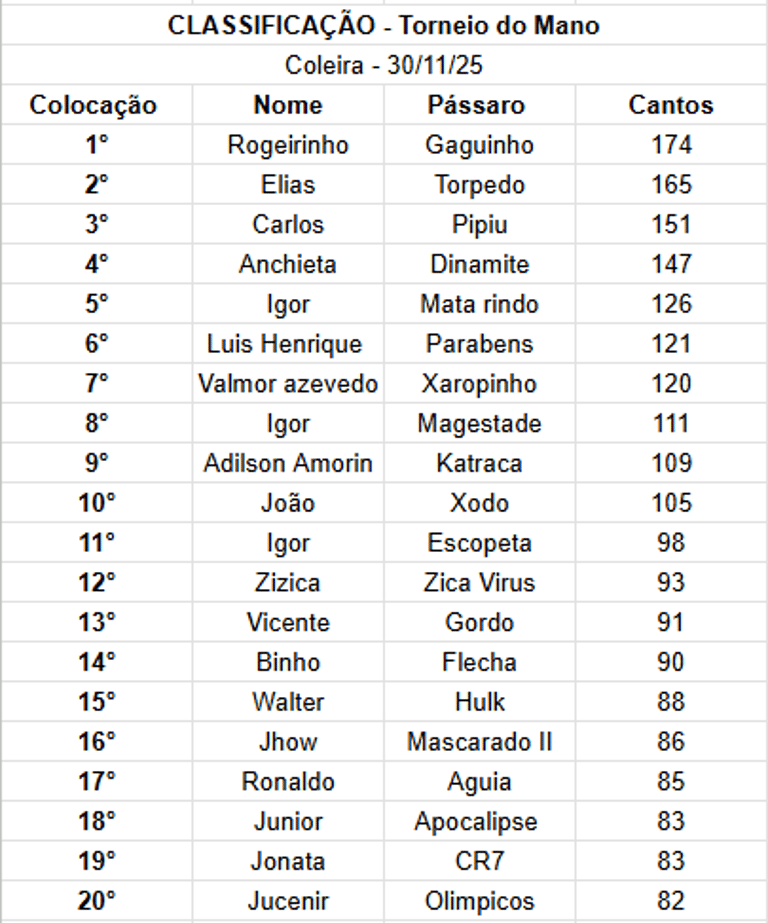Select the 'Jucenir' name cell
Image resolution: width=768 pixels, height=923 pixels.
[288, 901]
